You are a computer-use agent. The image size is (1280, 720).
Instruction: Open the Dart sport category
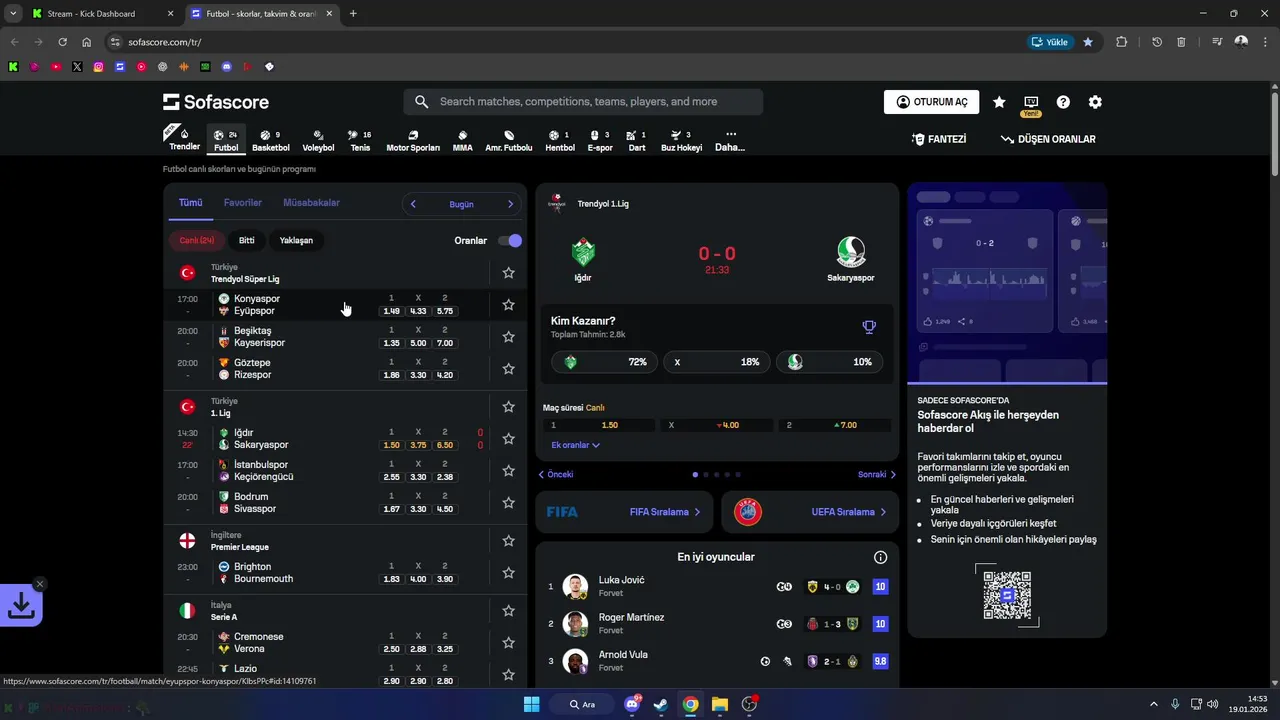click(636, 140)
